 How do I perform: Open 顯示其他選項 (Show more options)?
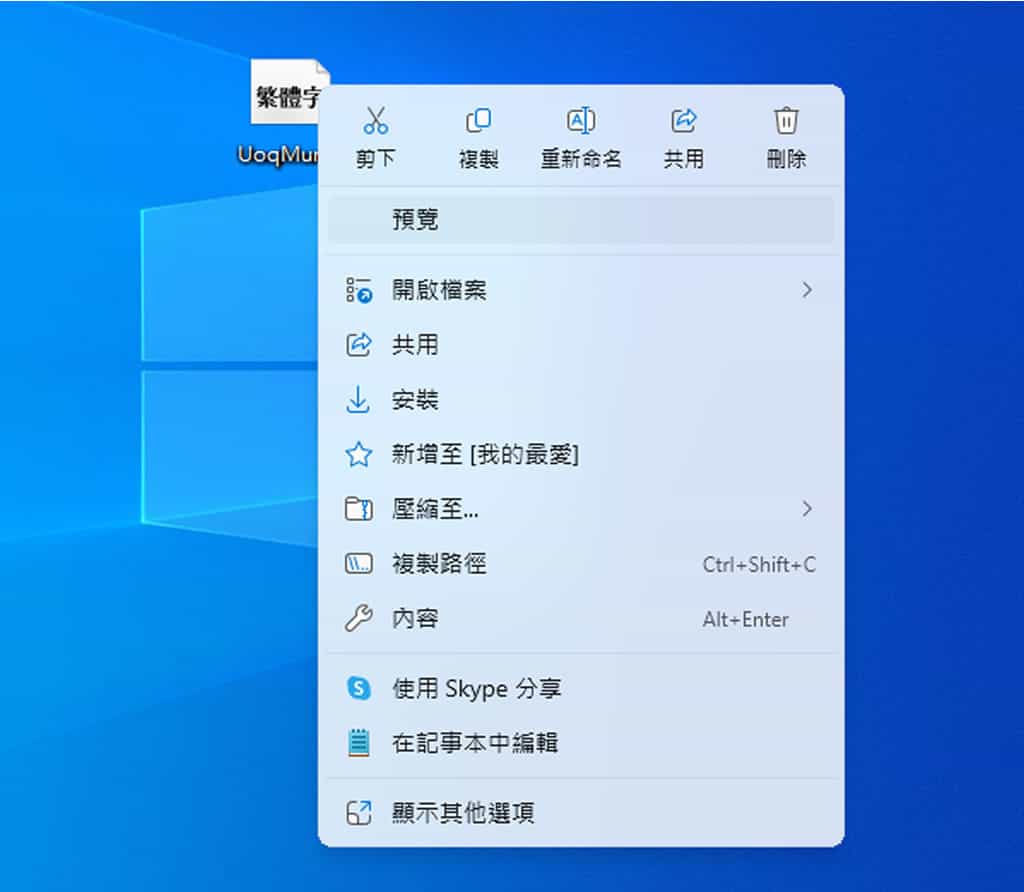pyautogui.click(x=581, y=813)
